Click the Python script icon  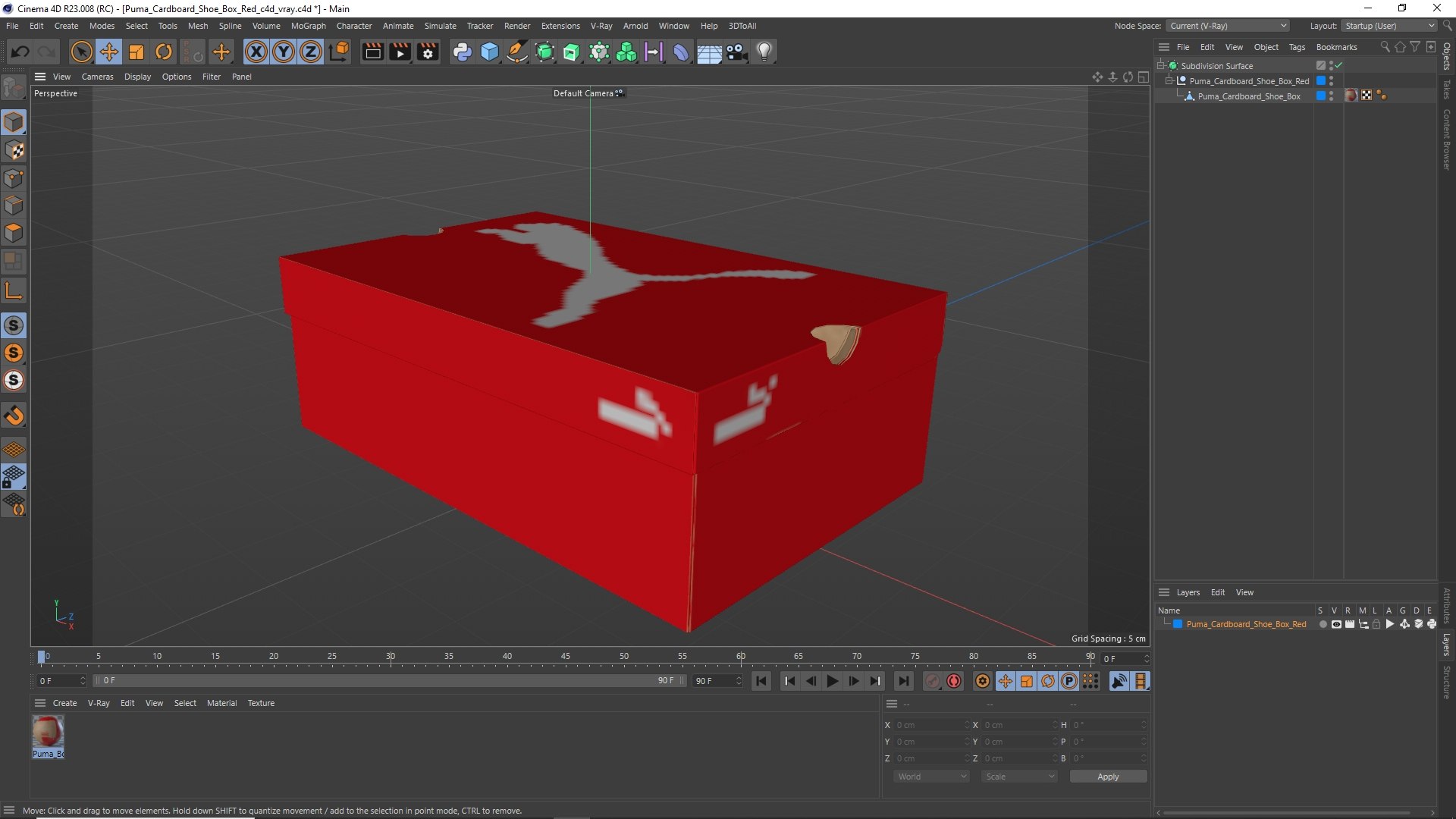(x=462, y=52)
